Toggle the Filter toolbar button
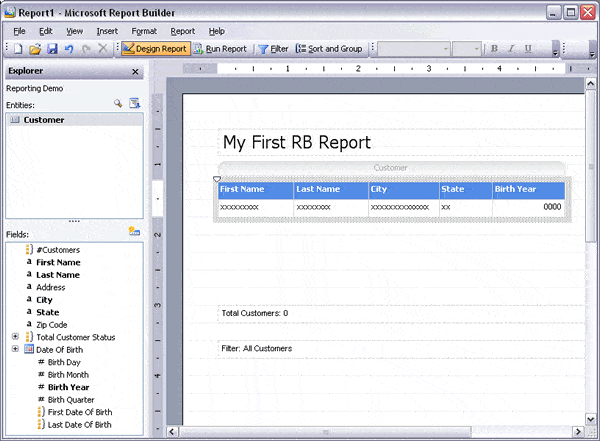600x441 pixels. [273, 48]
